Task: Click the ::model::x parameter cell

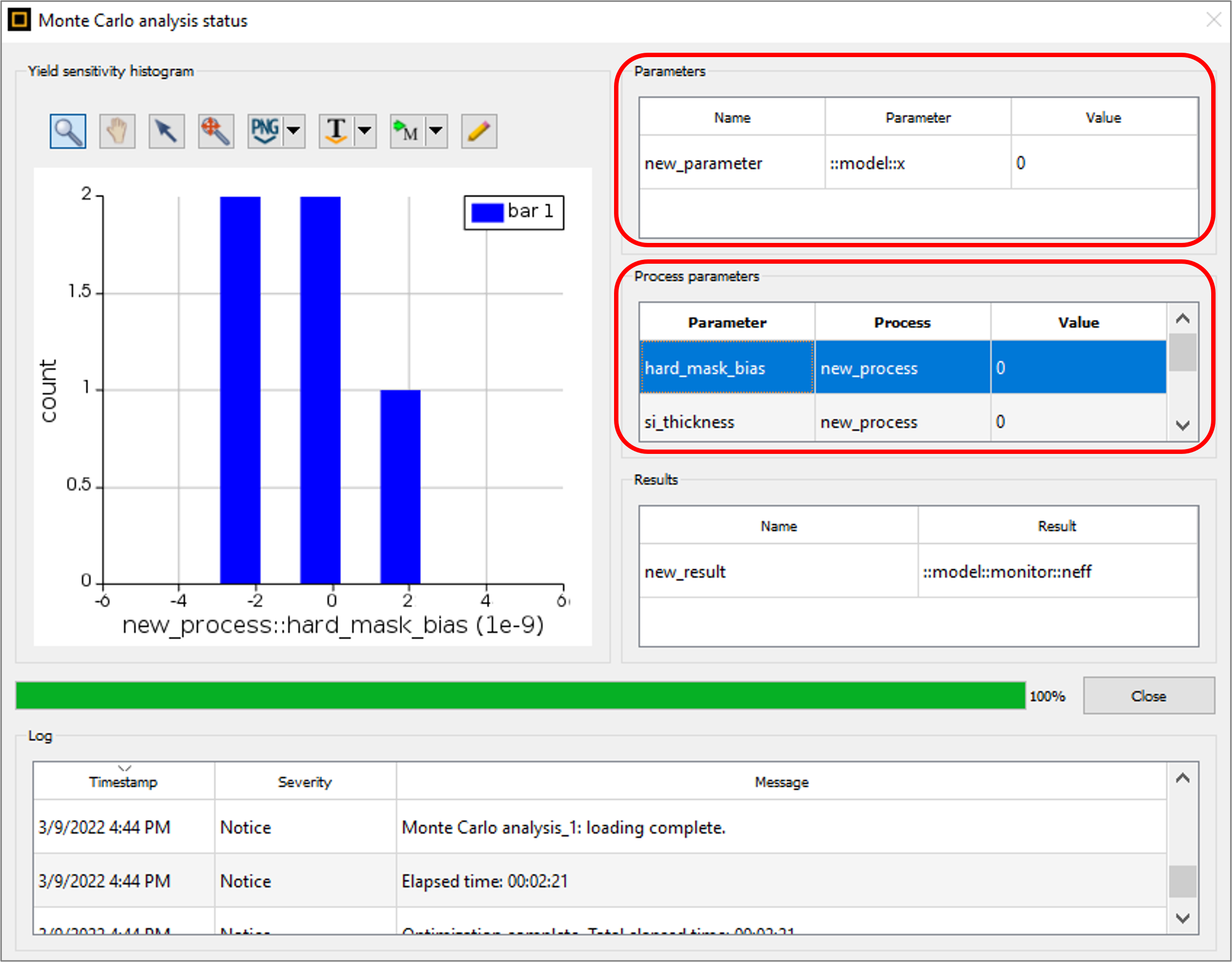Action: point(918,163)
